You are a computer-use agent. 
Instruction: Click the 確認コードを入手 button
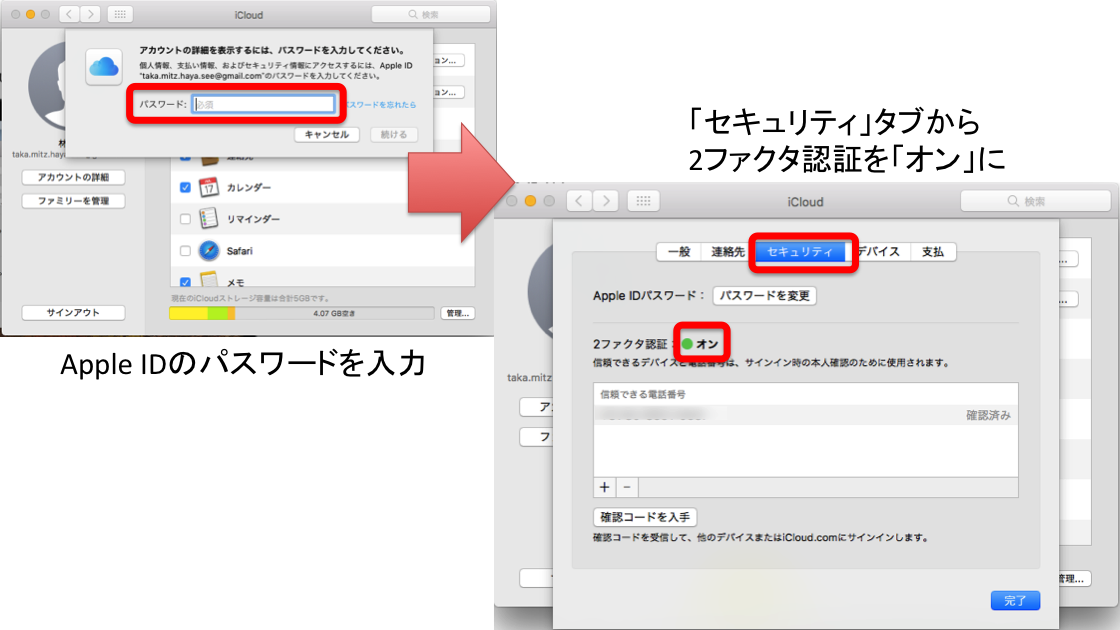point(645,517)
